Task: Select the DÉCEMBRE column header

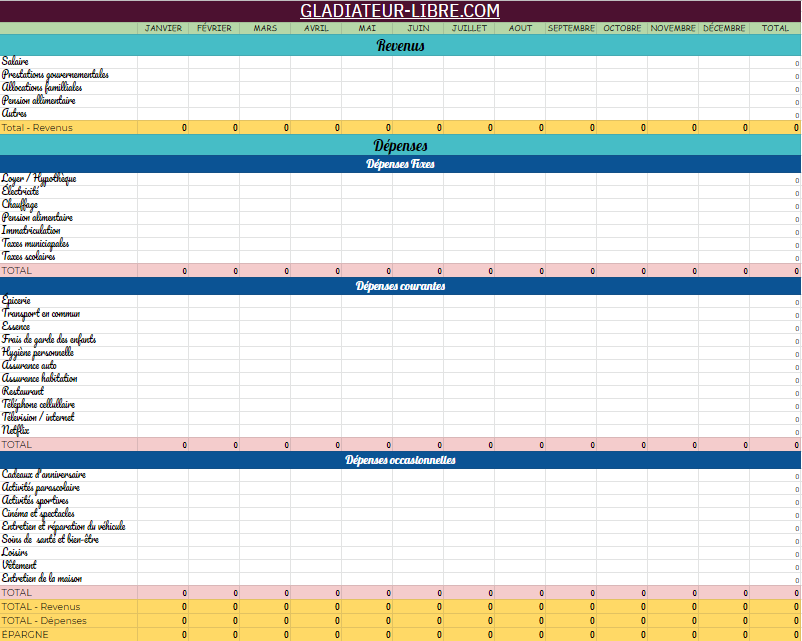Action: coord(724,28)
